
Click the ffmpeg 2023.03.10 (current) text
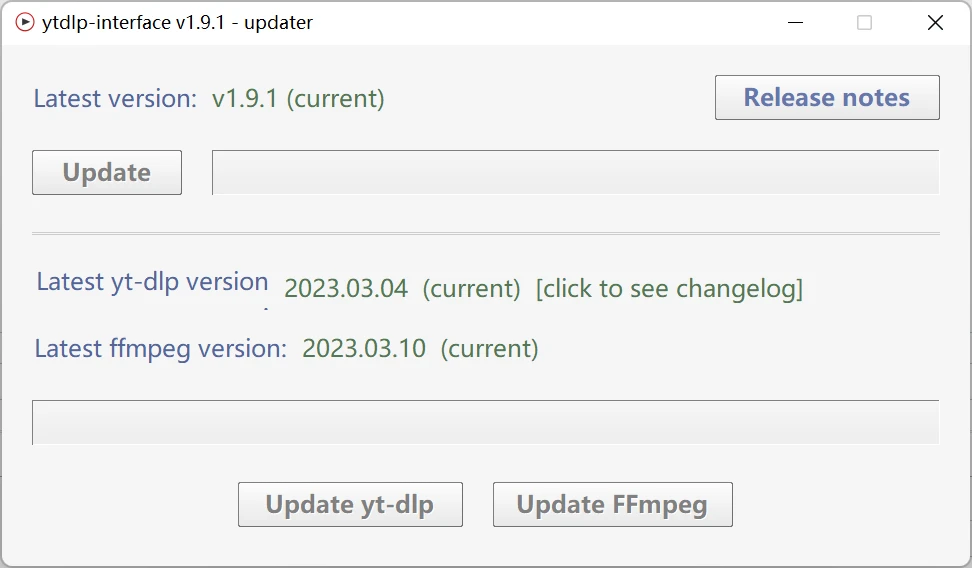pos(420,349)
